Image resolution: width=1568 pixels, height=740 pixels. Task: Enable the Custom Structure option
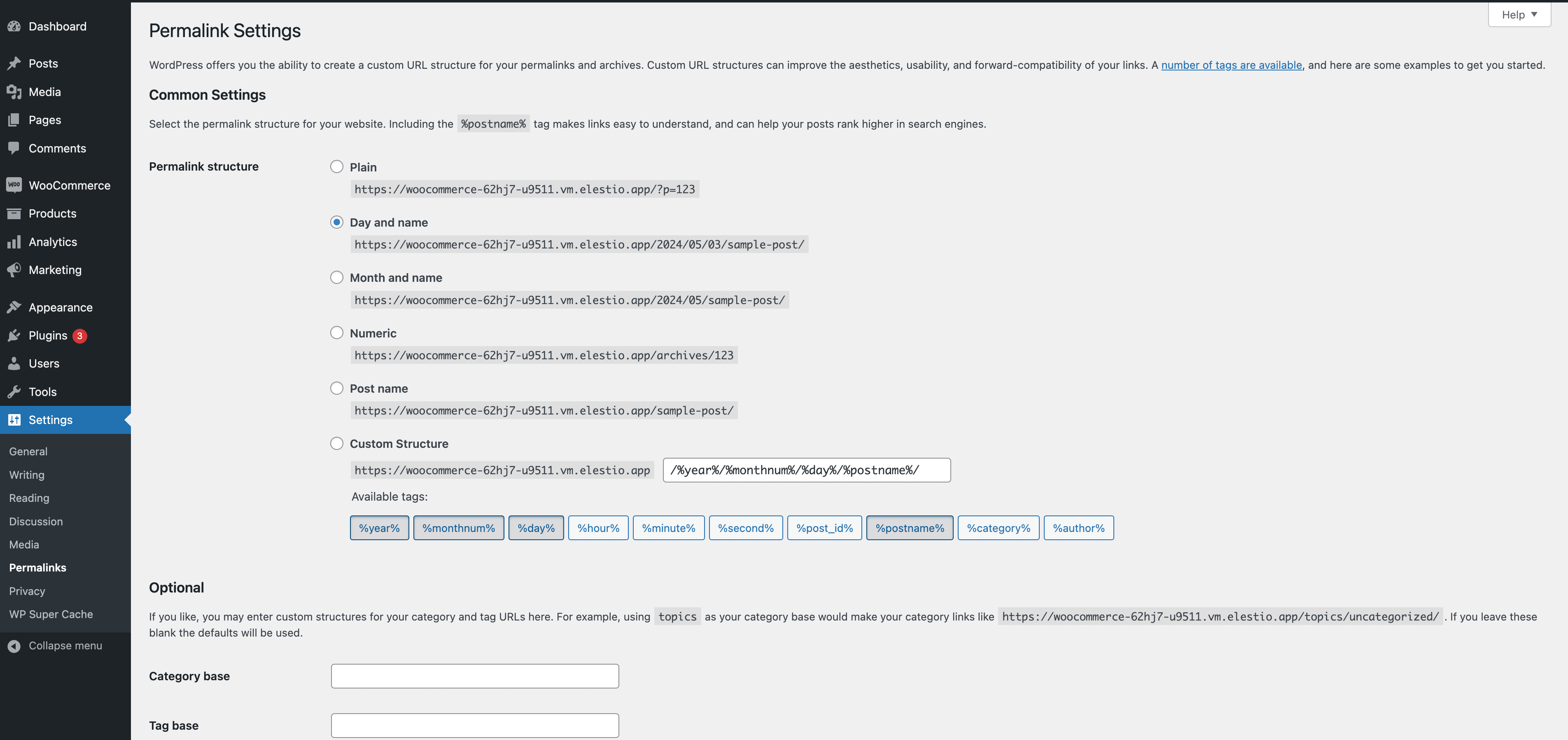click(x=336, y=444)
